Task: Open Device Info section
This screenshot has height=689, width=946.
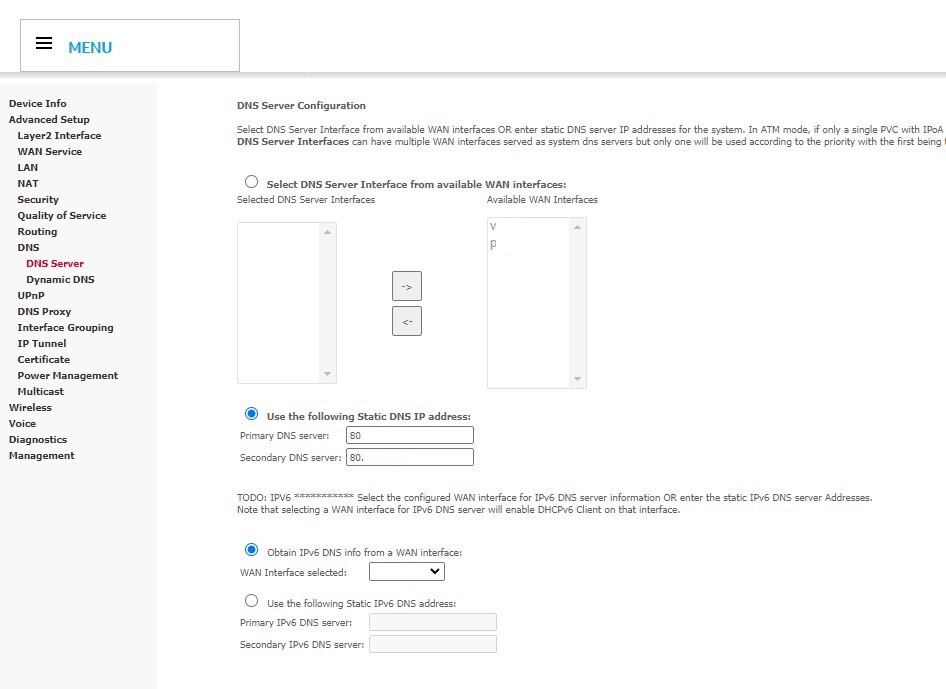Action: [x=37, y=103]
